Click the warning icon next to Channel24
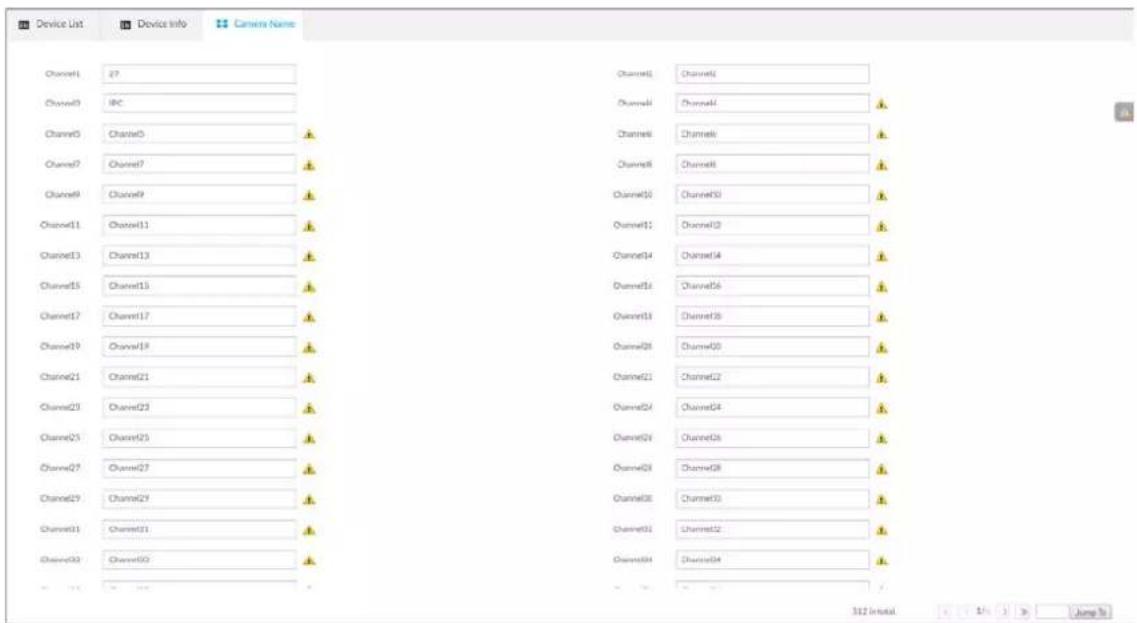This screenshot has height=623, width=1137. (882, 408)
